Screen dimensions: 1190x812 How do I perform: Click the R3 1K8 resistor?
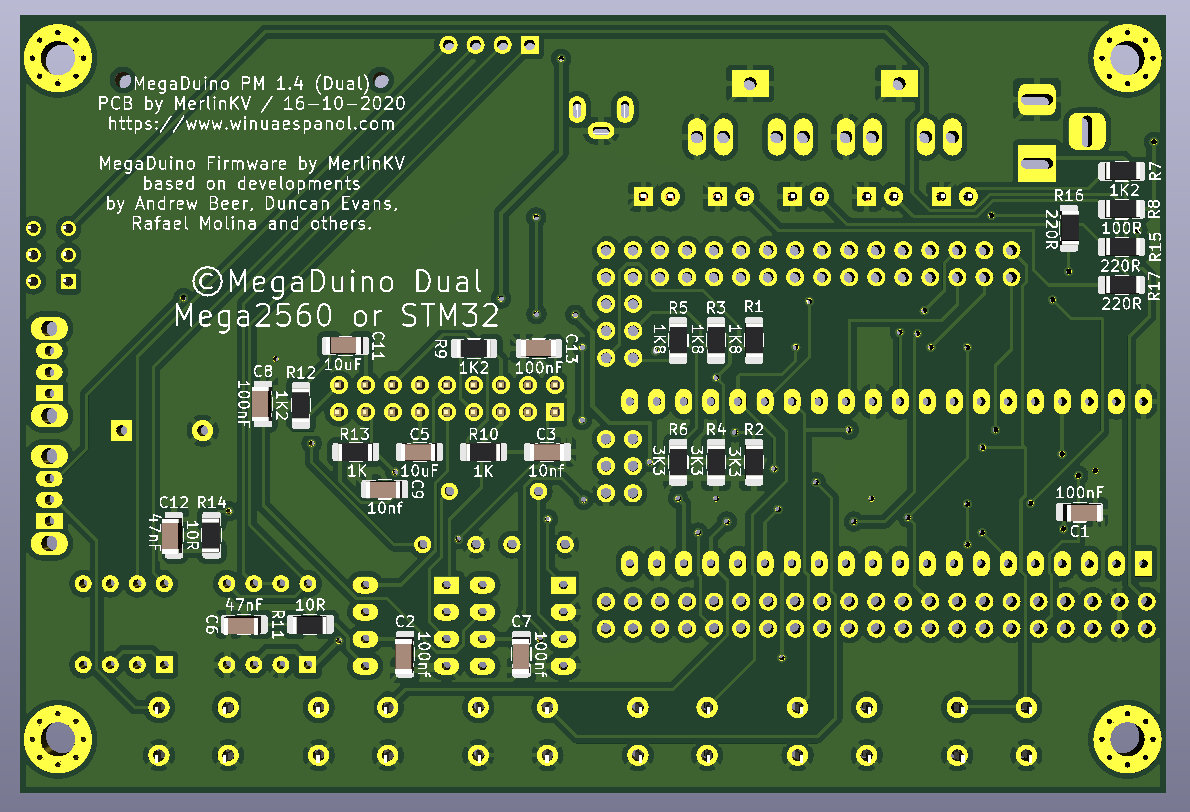[x=716, y=340]
